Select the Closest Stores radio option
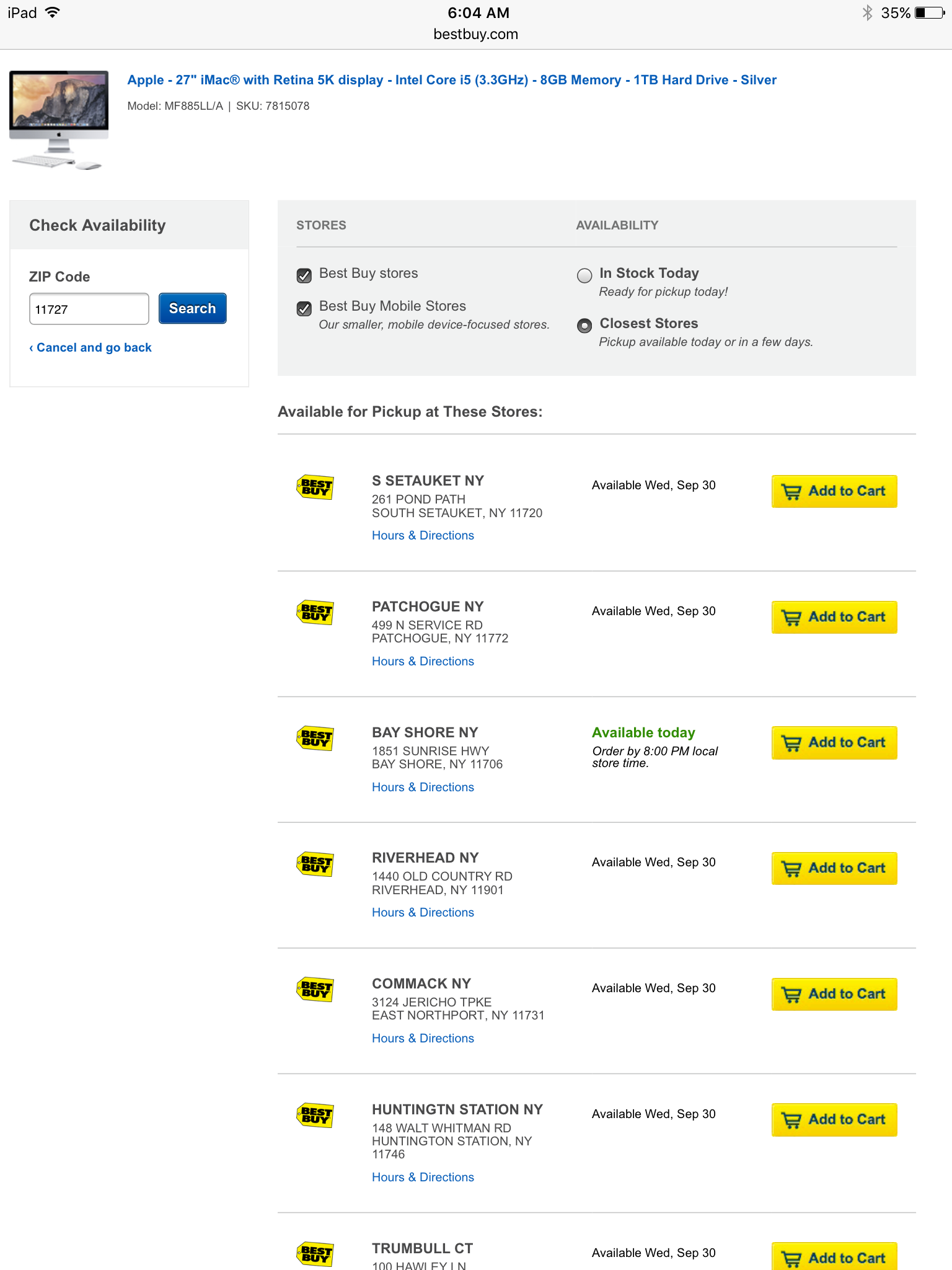The width and height of the screenshot is (952, 1270). click(584, 326)
